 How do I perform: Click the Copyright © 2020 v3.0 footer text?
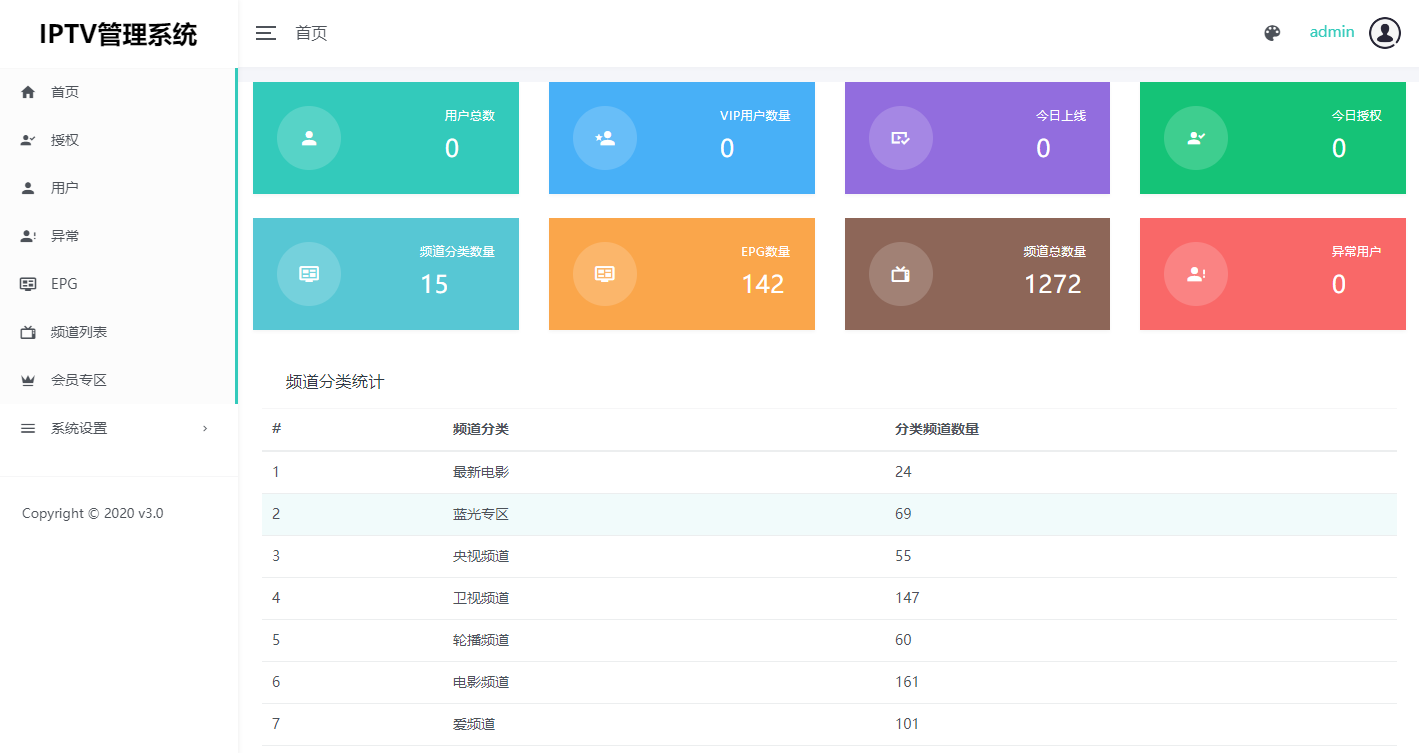(93, 513)
